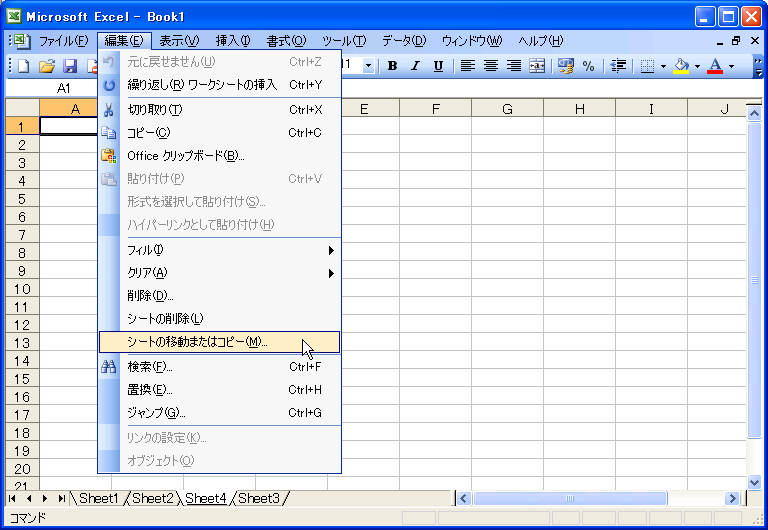Select column F header
This screenshot has width=768, height=530.
click(435, 109)
